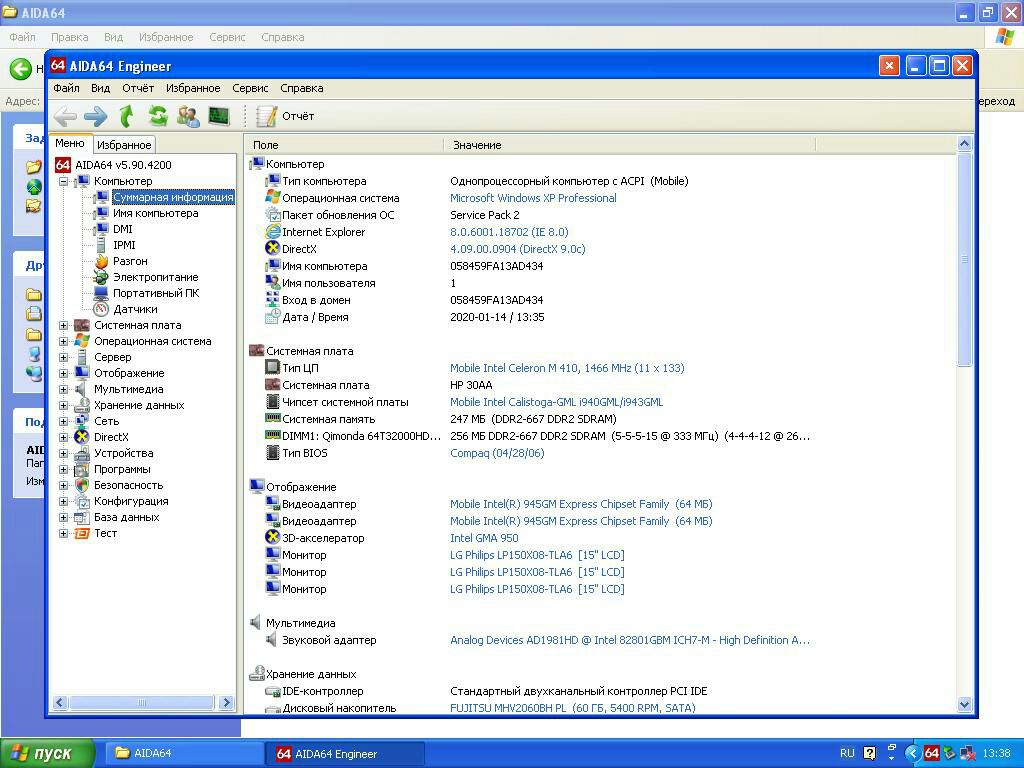Click the Программы tree icon
This screenshot has height=768, width=1024.
[x=82, y=469]
